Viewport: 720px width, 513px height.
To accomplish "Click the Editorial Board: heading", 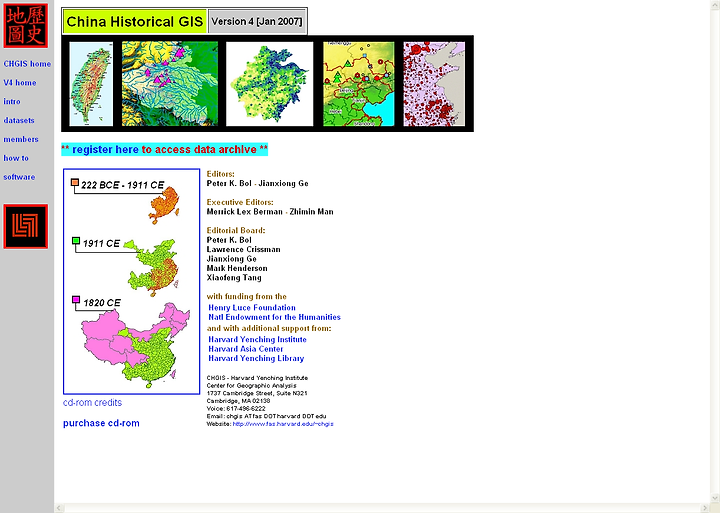I will [x=236, y=231].
